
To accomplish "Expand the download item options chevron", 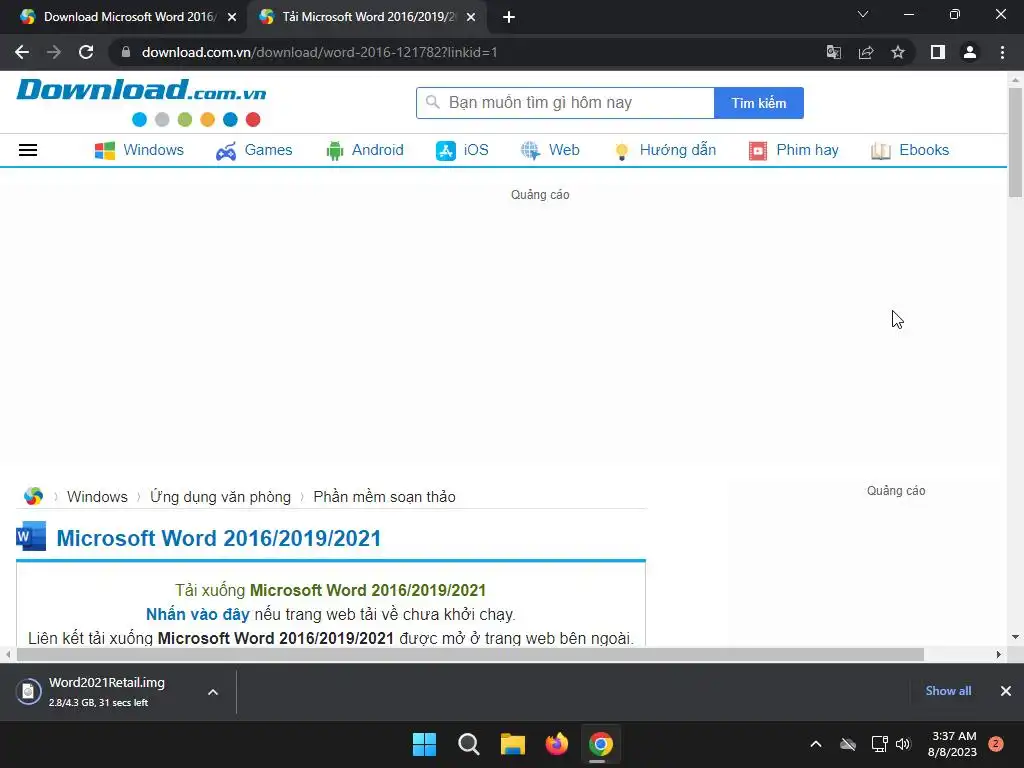I will pos(213,692).
